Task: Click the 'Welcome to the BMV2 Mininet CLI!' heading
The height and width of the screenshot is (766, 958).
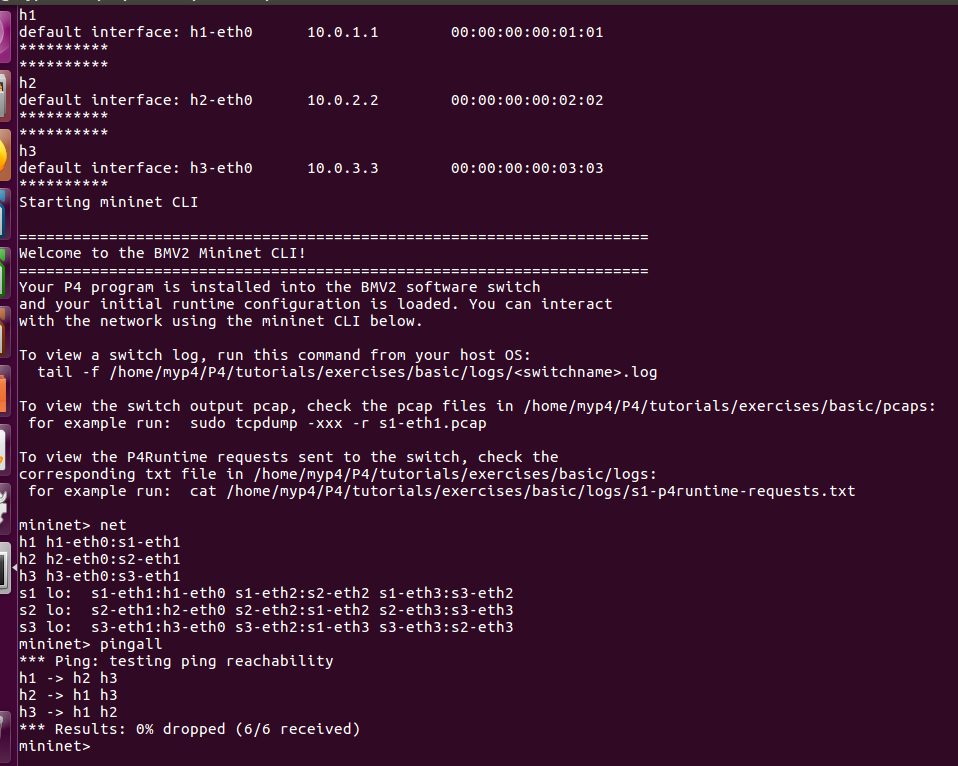Action: (x=162, y=253)
